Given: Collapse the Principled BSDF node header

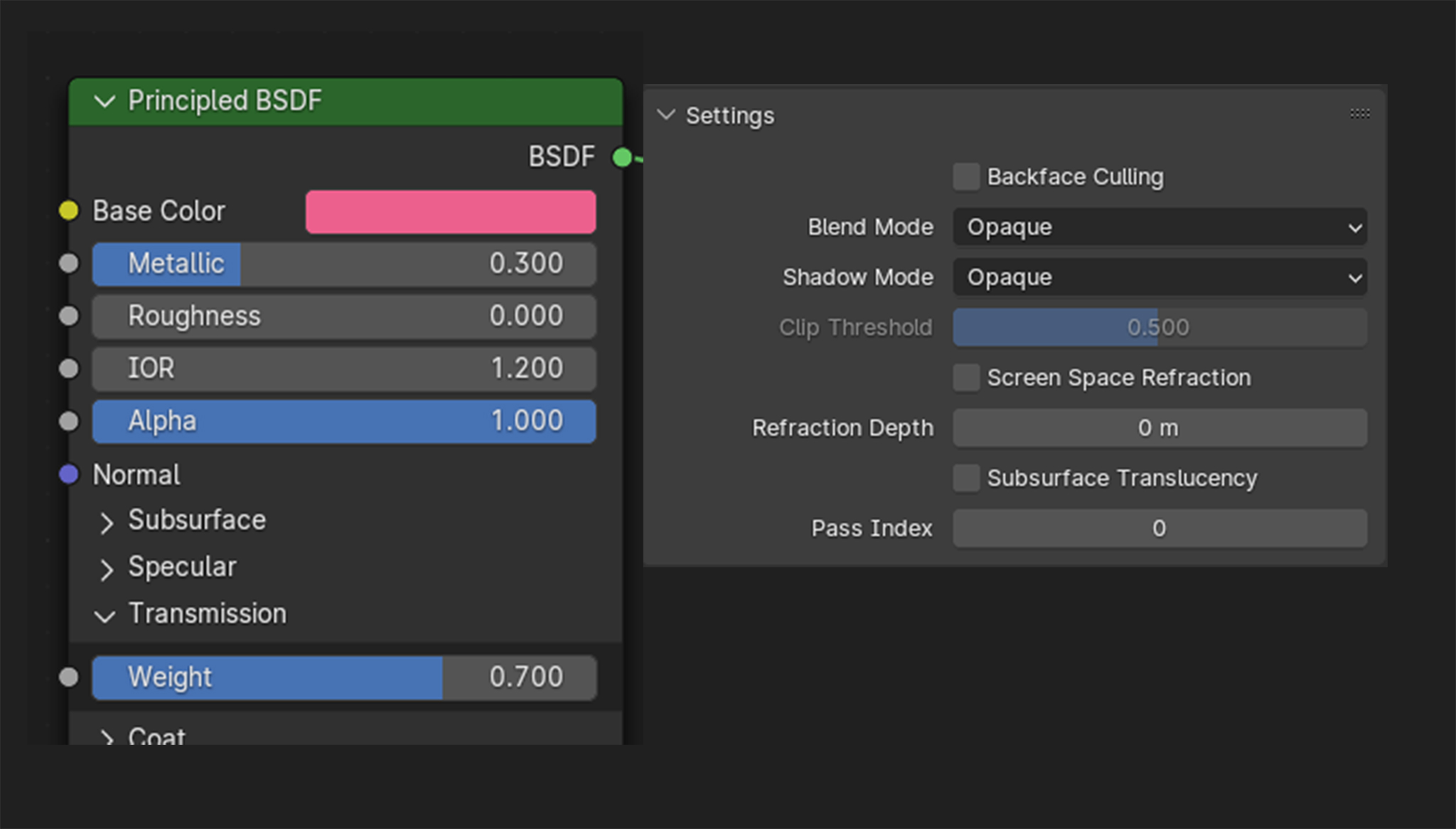Looking at the screenshot, I should 105,101.
